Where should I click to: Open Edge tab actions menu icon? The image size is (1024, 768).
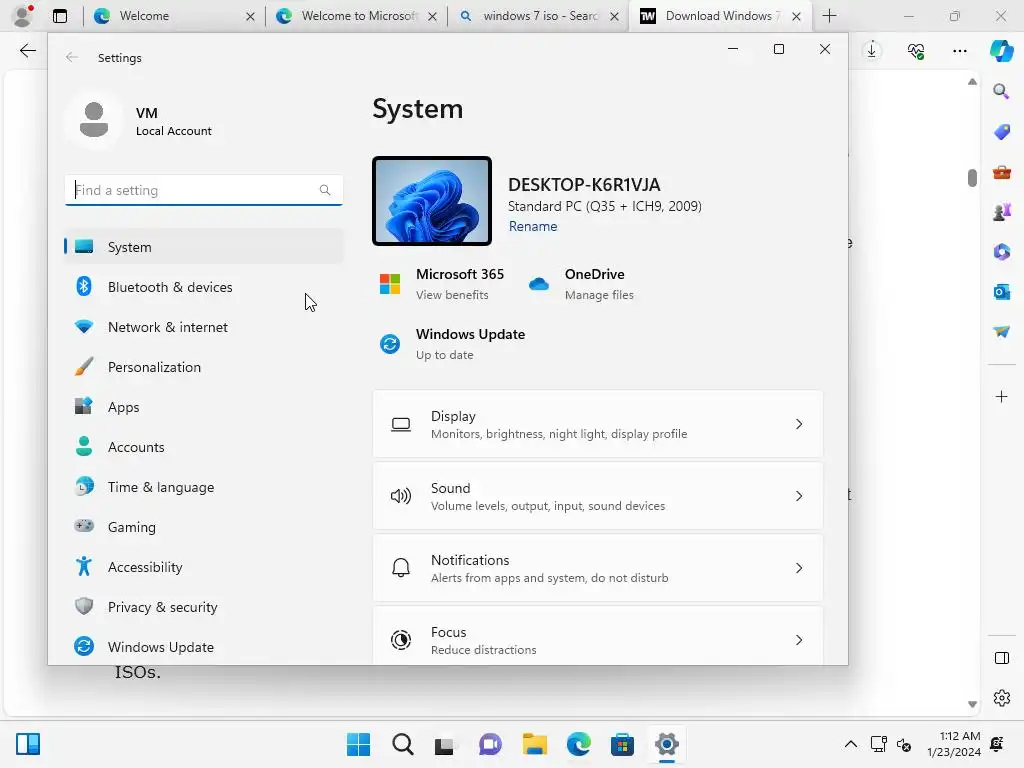60,16
